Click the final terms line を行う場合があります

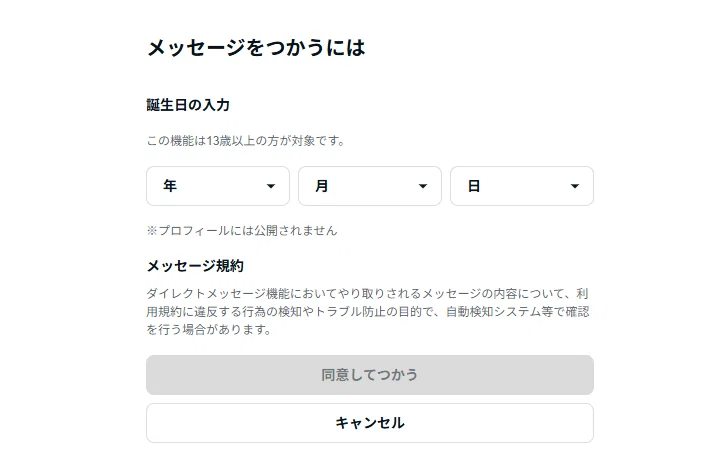click(x=209, y=330)
